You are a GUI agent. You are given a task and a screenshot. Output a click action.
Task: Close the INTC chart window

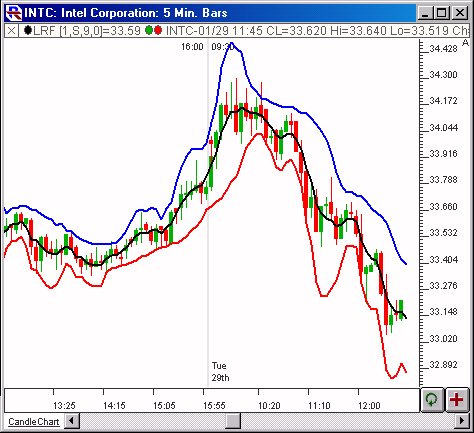[x=460, y=13]
